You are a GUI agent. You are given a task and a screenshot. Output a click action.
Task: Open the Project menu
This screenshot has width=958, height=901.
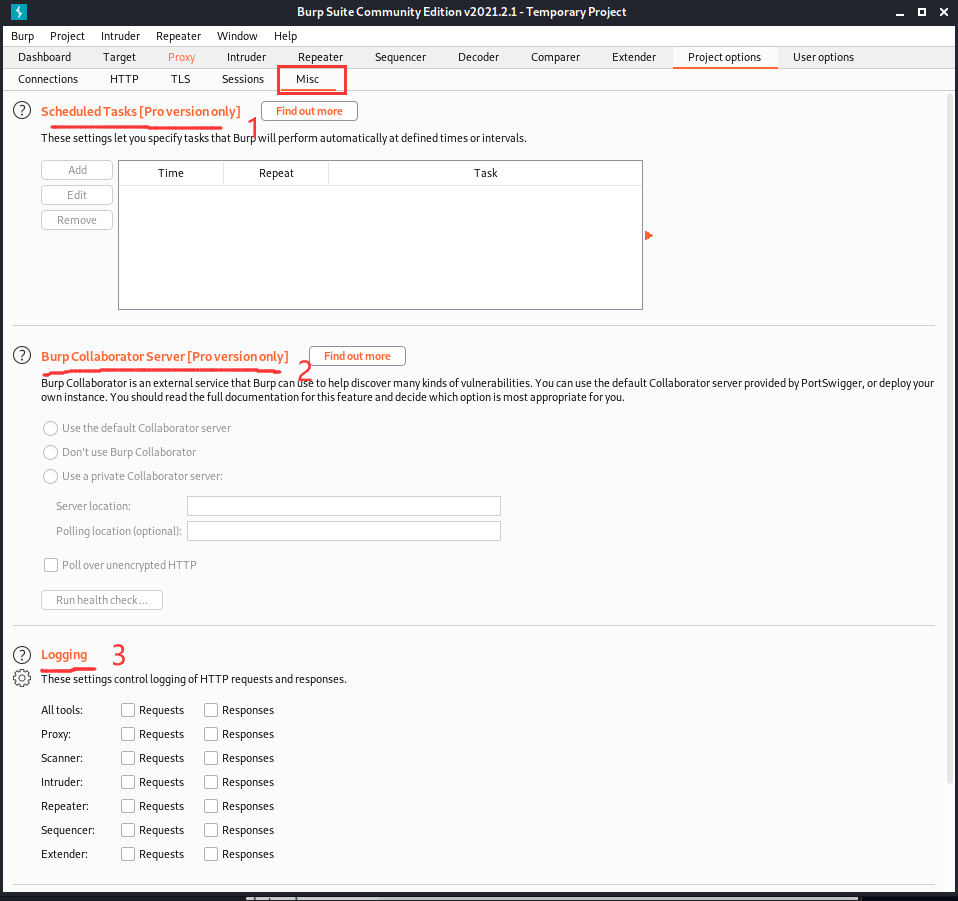tap(67, 36)
